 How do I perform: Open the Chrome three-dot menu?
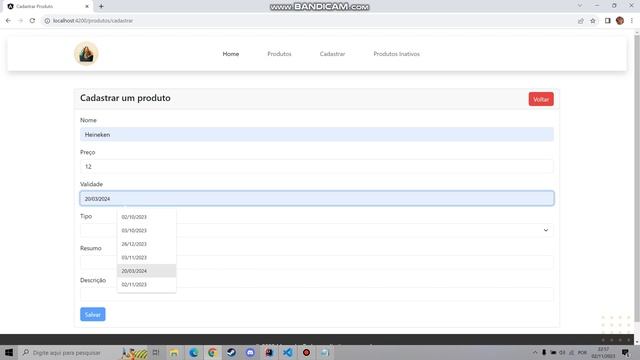[631, 20]
